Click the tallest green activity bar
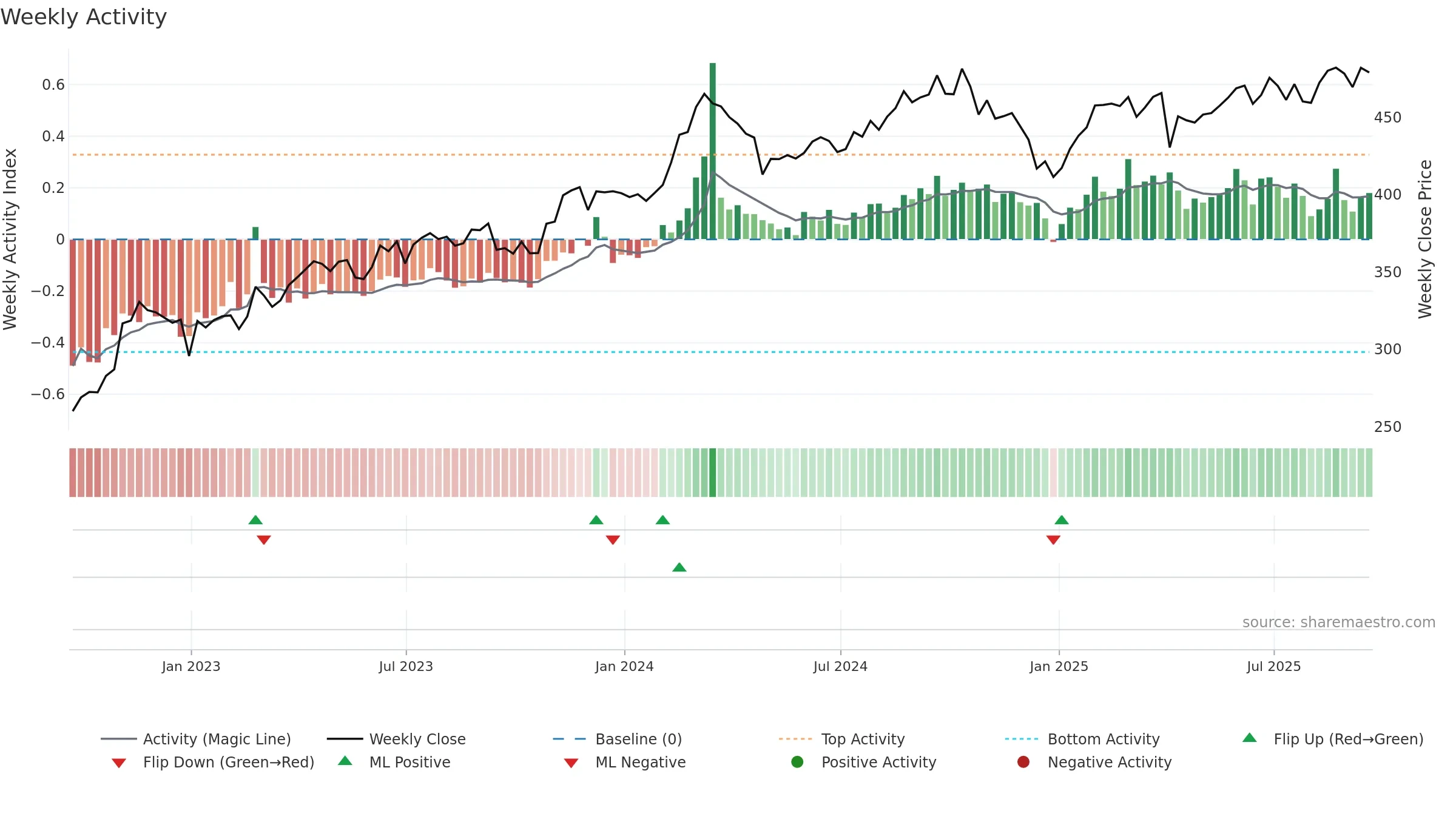1456x819 pixels. tap(712, 151)
